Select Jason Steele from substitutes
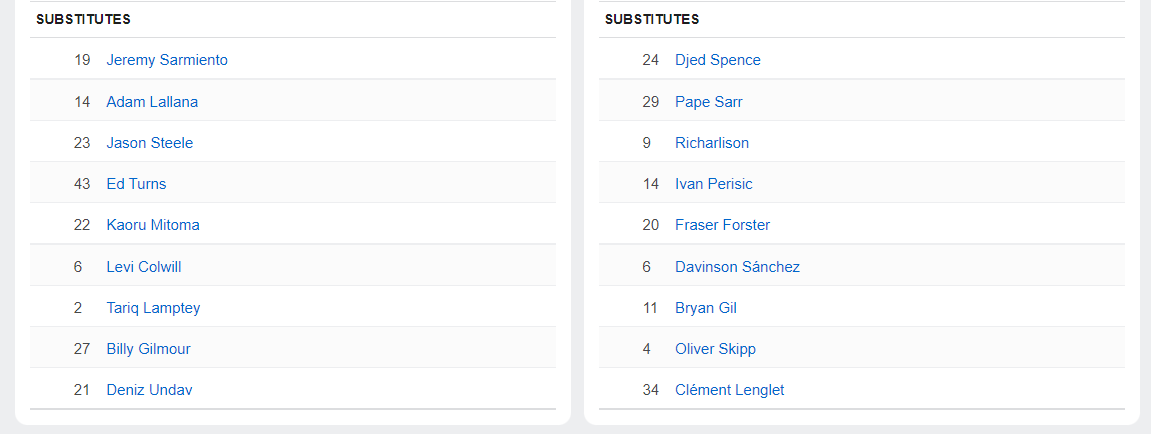The image size is (1151, 434). (150, 143)
